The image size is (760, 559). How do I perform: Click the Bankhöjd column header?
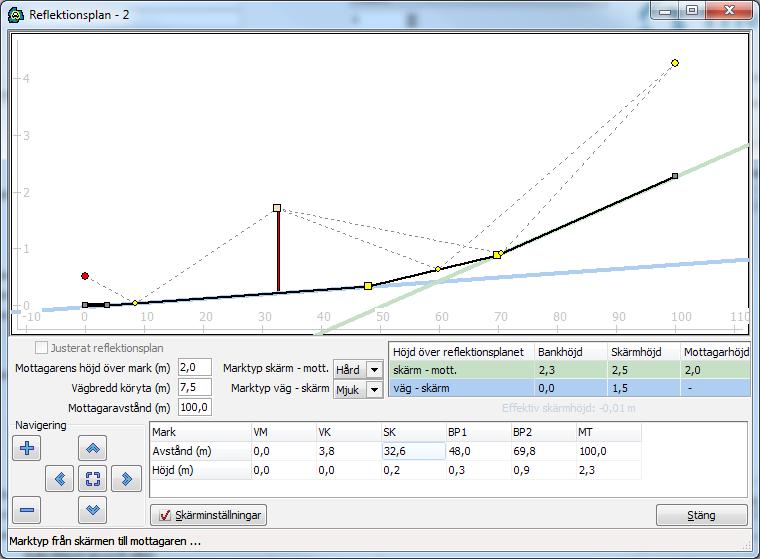[570, 352]
